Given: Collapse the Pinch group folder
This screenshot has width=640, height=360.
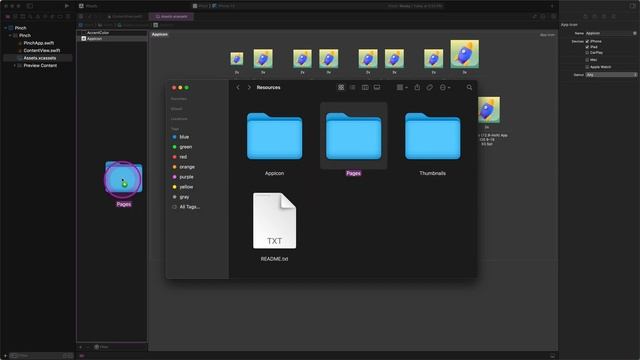Looking at the screenshot, I should [10, 36].
